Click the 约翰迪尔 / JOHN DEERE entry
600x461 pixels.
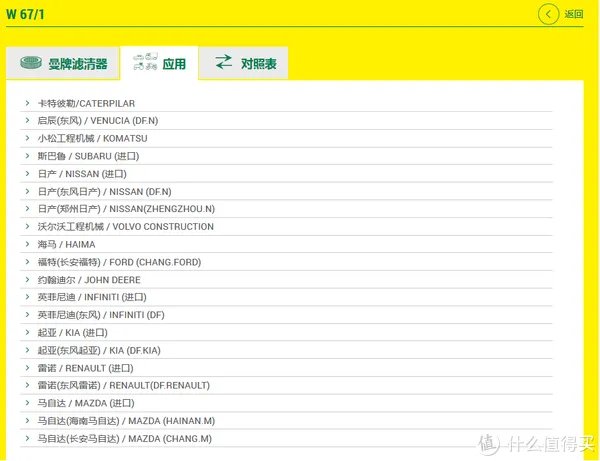click(89, 280)
